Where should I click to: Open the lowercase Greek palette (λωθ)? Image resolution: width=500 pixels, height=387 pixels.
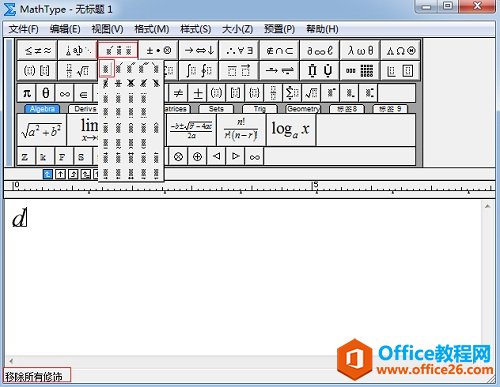pos(360,50)
